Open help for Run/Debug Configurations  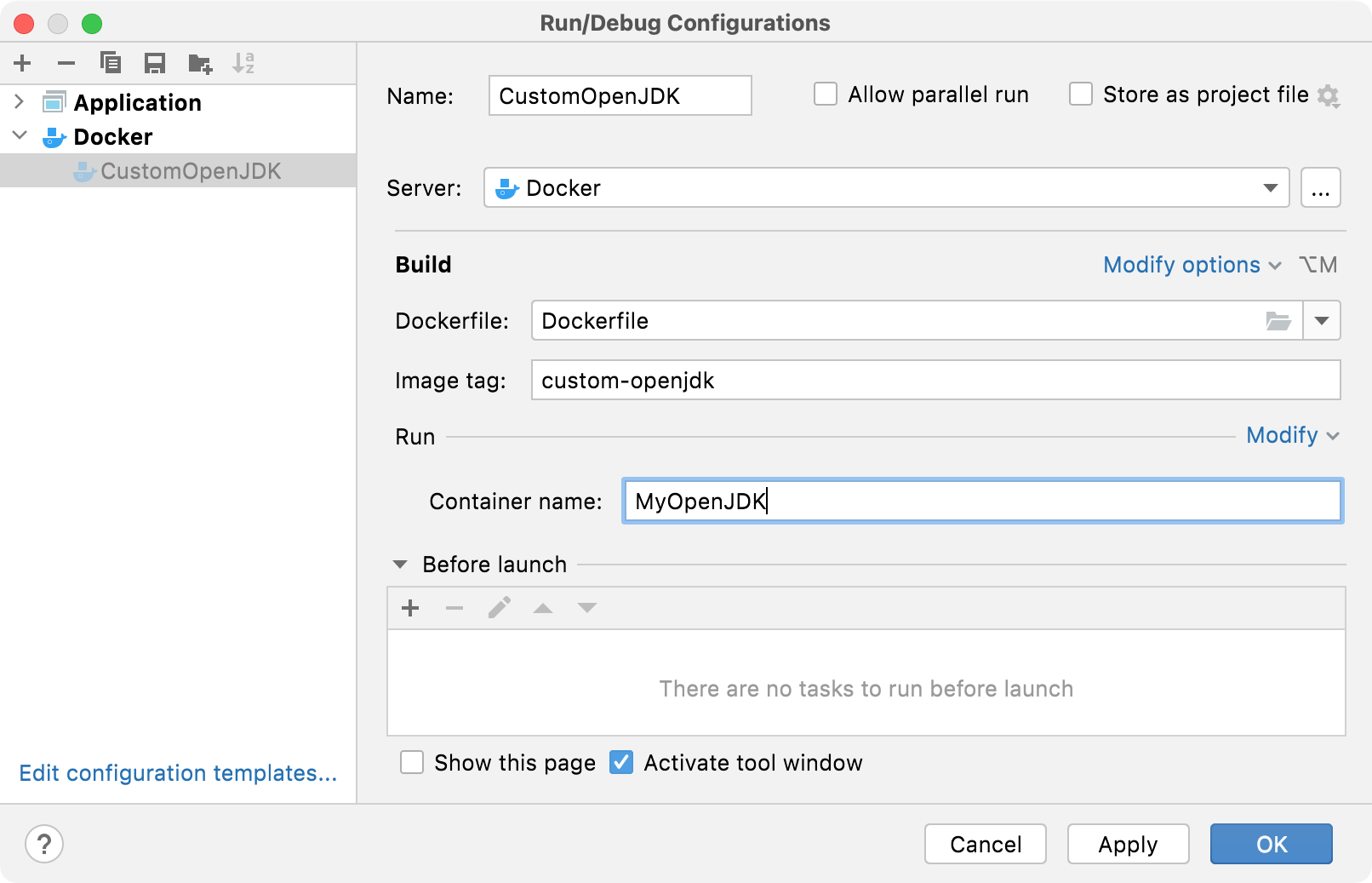pos(44,844)
